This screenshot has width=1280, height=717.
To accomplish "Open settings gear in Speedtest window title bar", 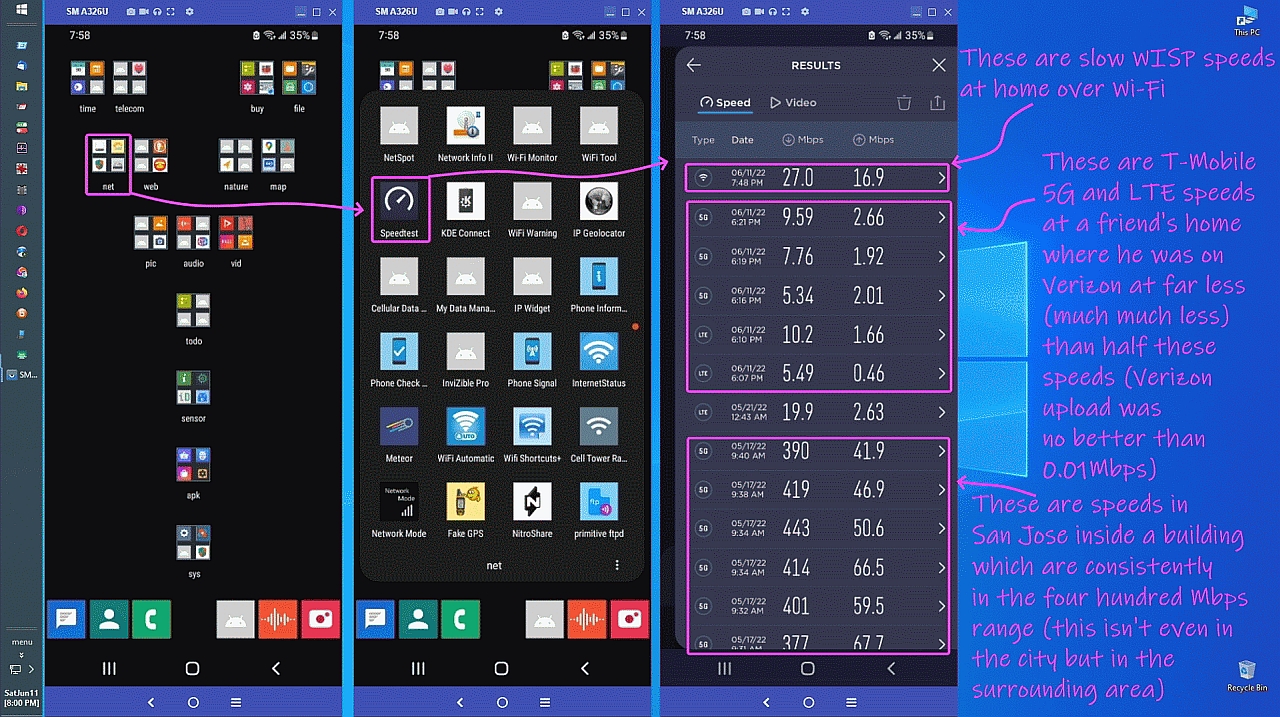I will point(803,10).
